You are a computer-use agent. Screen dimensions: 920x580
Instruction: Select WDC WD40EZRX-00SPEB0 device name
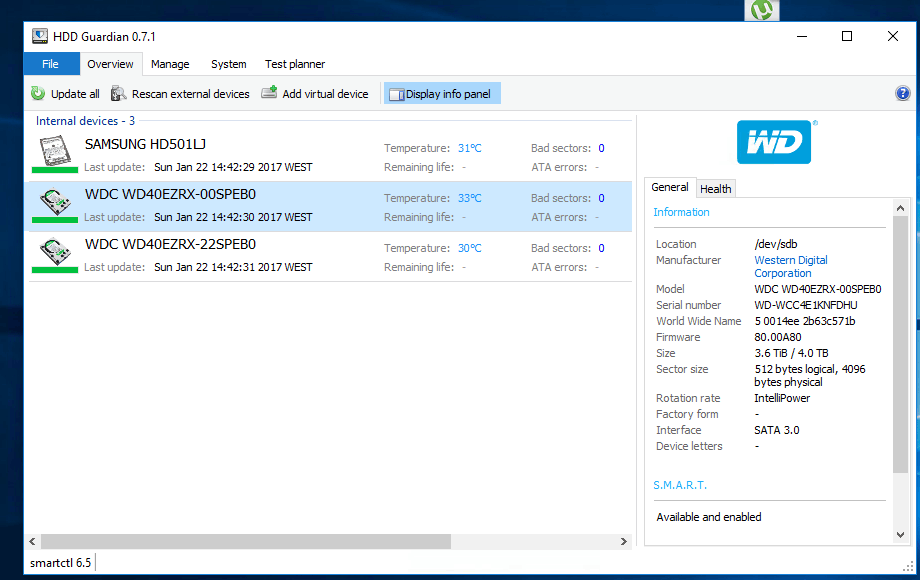pyautogui.click(x=170, y=194)
